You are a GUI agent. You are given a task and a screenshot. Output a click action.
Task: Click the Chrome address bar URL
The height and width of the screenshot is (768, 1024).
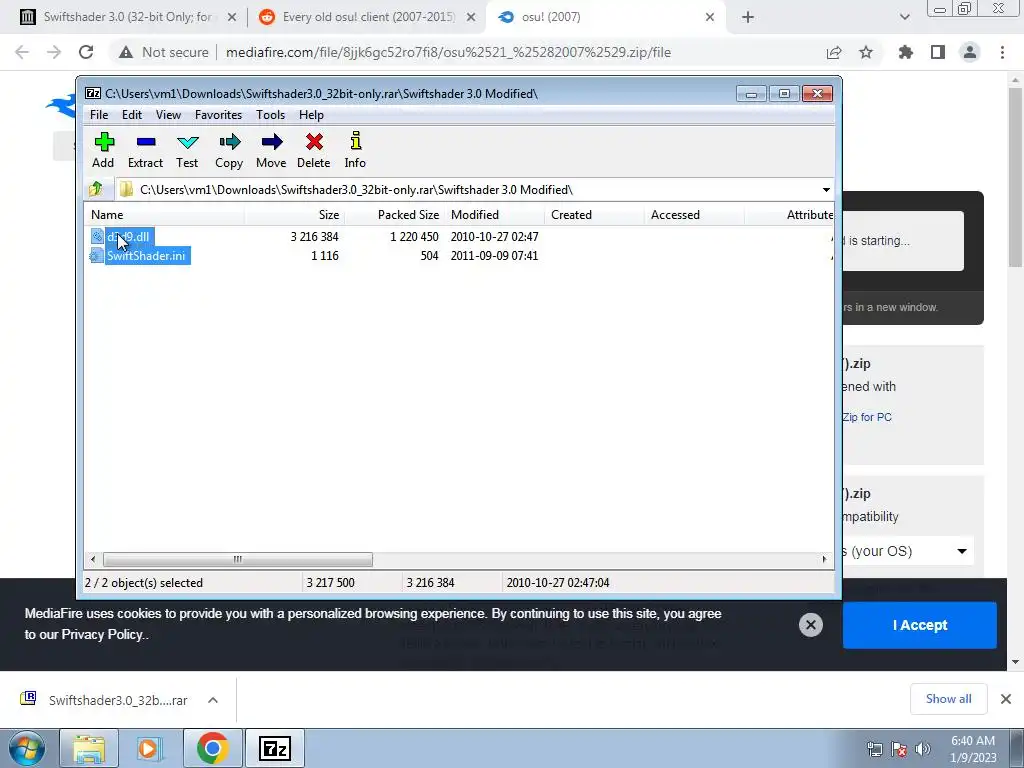point(448,52)
